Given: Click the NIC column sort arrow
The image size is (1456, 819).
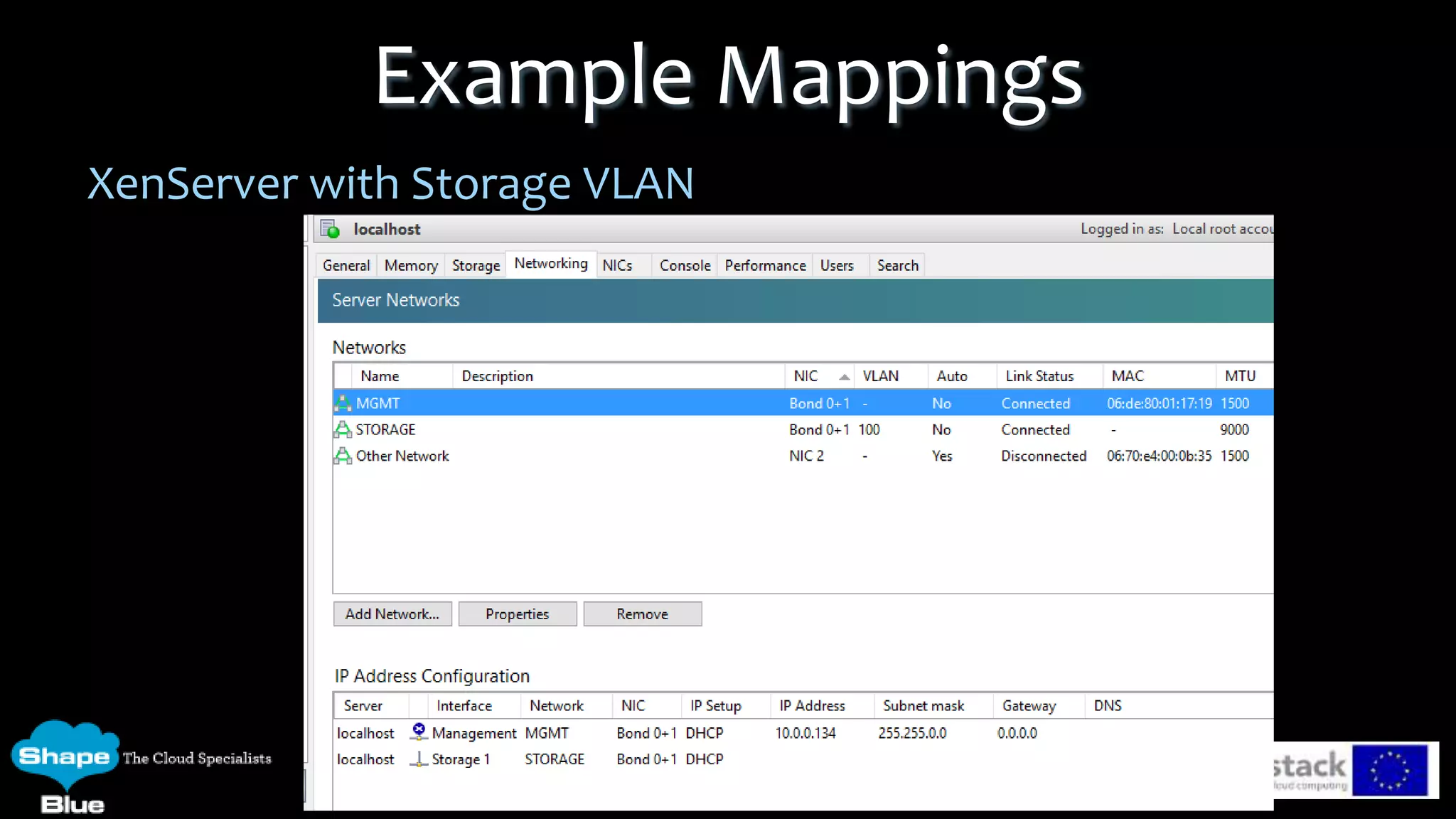Looking at the screenshot, I should coord(844,377).
